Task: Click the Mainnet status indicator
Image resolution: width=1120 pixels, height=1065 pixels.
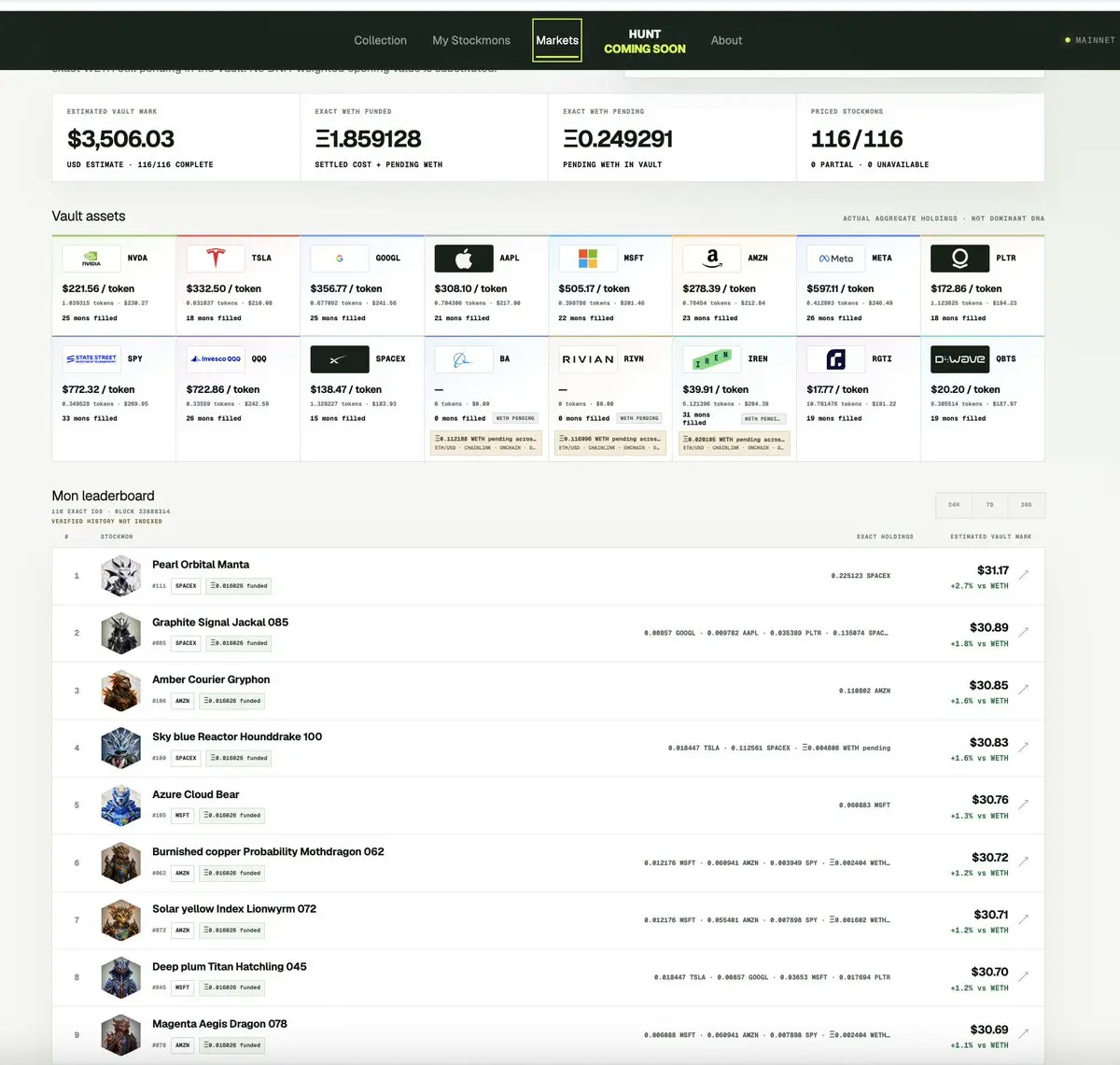Action: point(1089,40)
